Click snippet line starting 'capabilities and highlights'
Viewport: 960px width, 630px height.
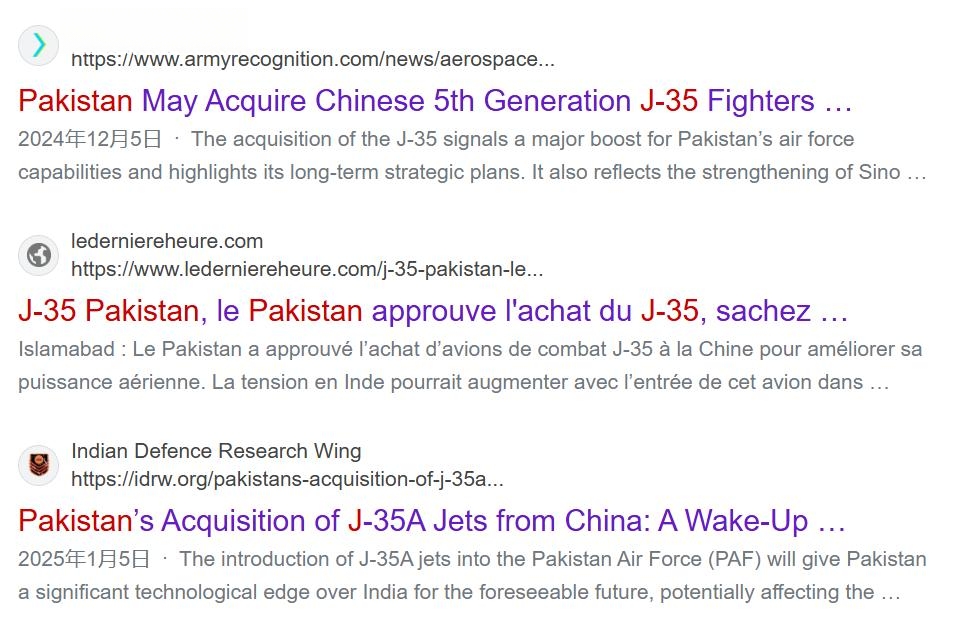[x=472, y=172]
